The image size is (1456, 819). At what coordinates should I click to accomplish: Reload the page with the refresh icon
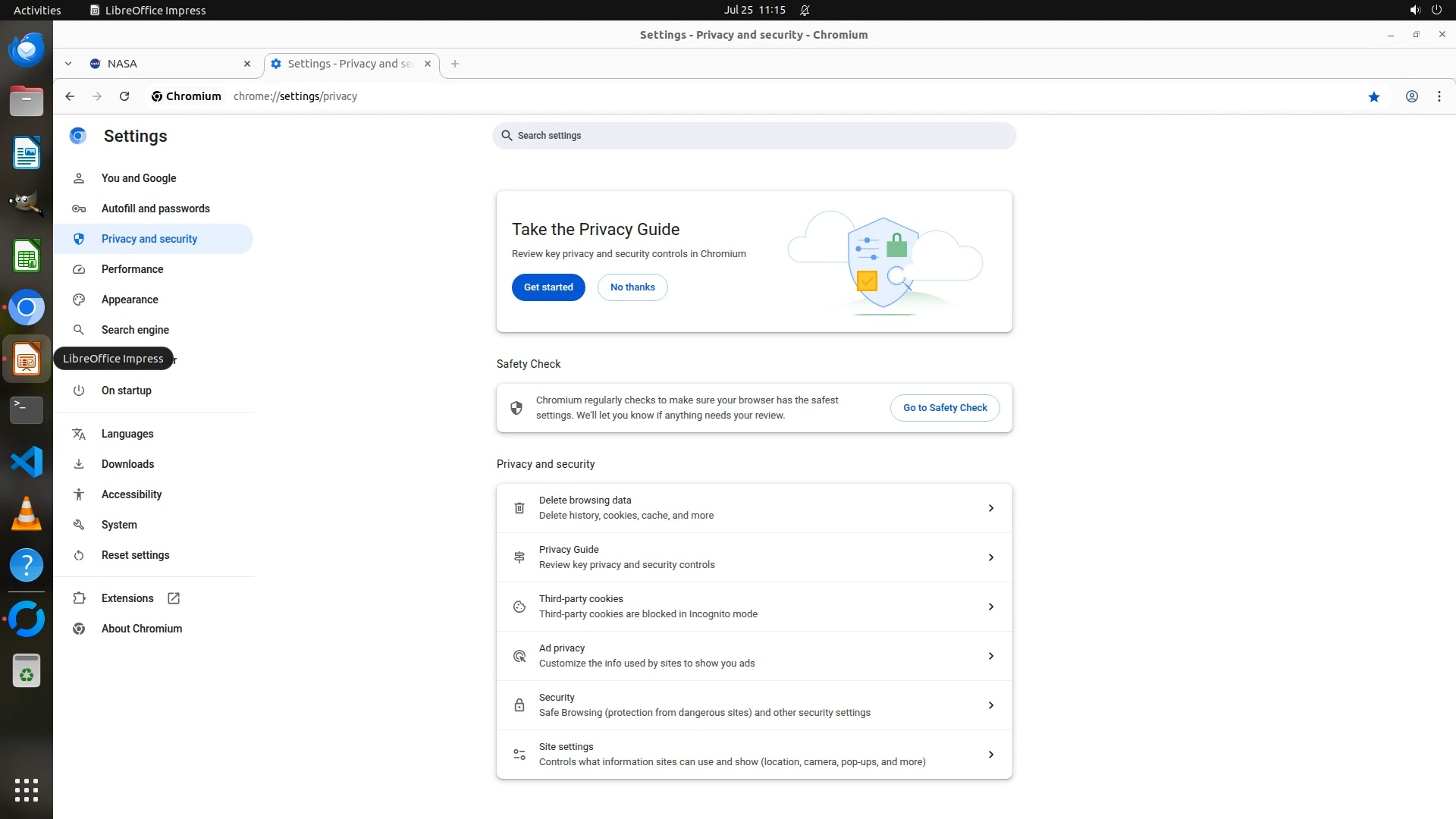(124, 96)
